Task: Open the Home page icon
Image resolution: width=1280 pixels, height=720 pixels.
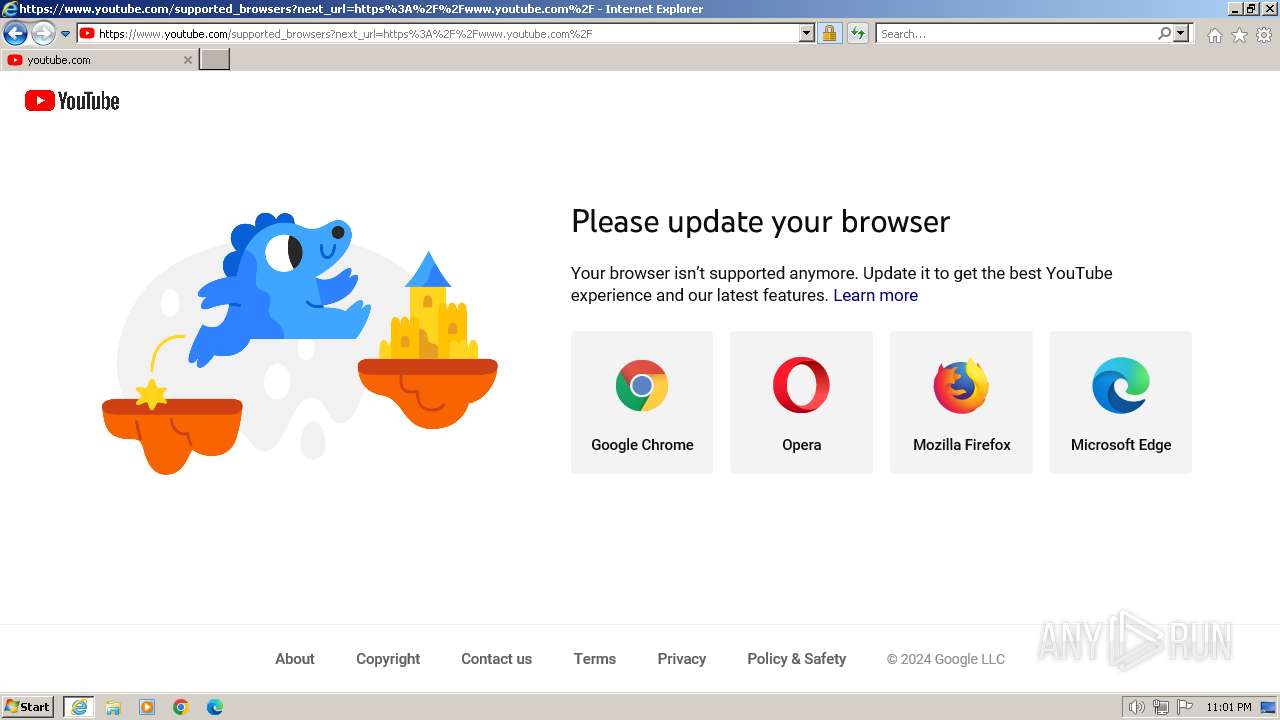Action: pyautogui.click(x=1214, y=35)
